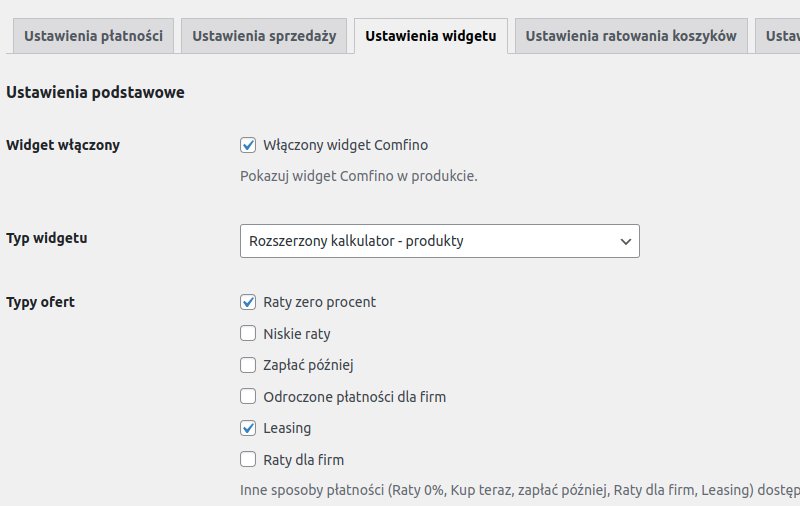800x506 pixels.
Task: Open the Typ widgetu dropdown
Action: point(440,241)
